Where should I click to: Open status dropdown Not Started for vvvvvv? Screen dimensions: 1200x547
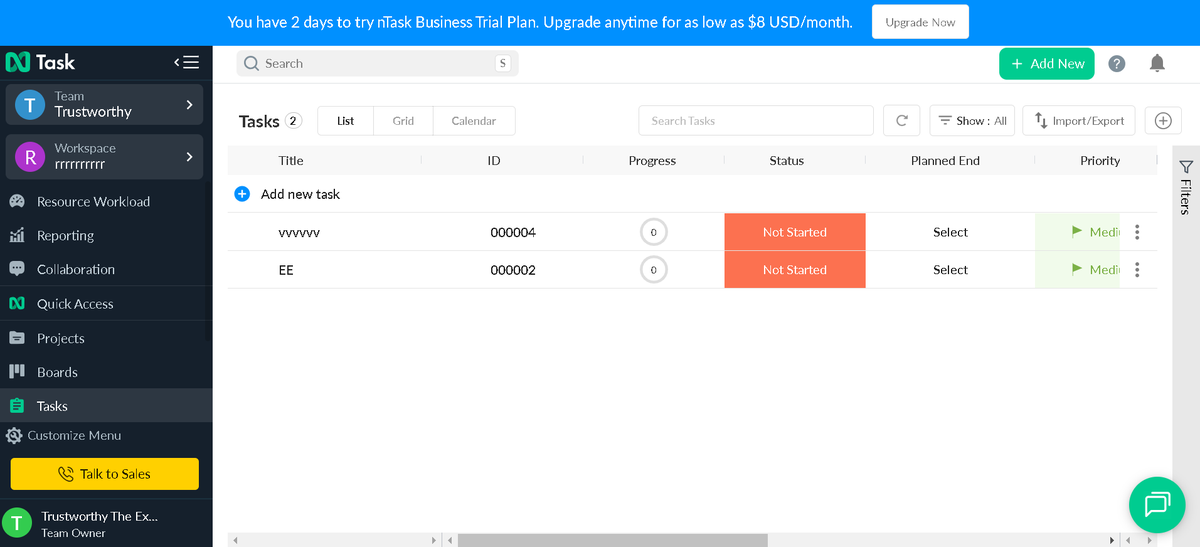click(795, 232)
